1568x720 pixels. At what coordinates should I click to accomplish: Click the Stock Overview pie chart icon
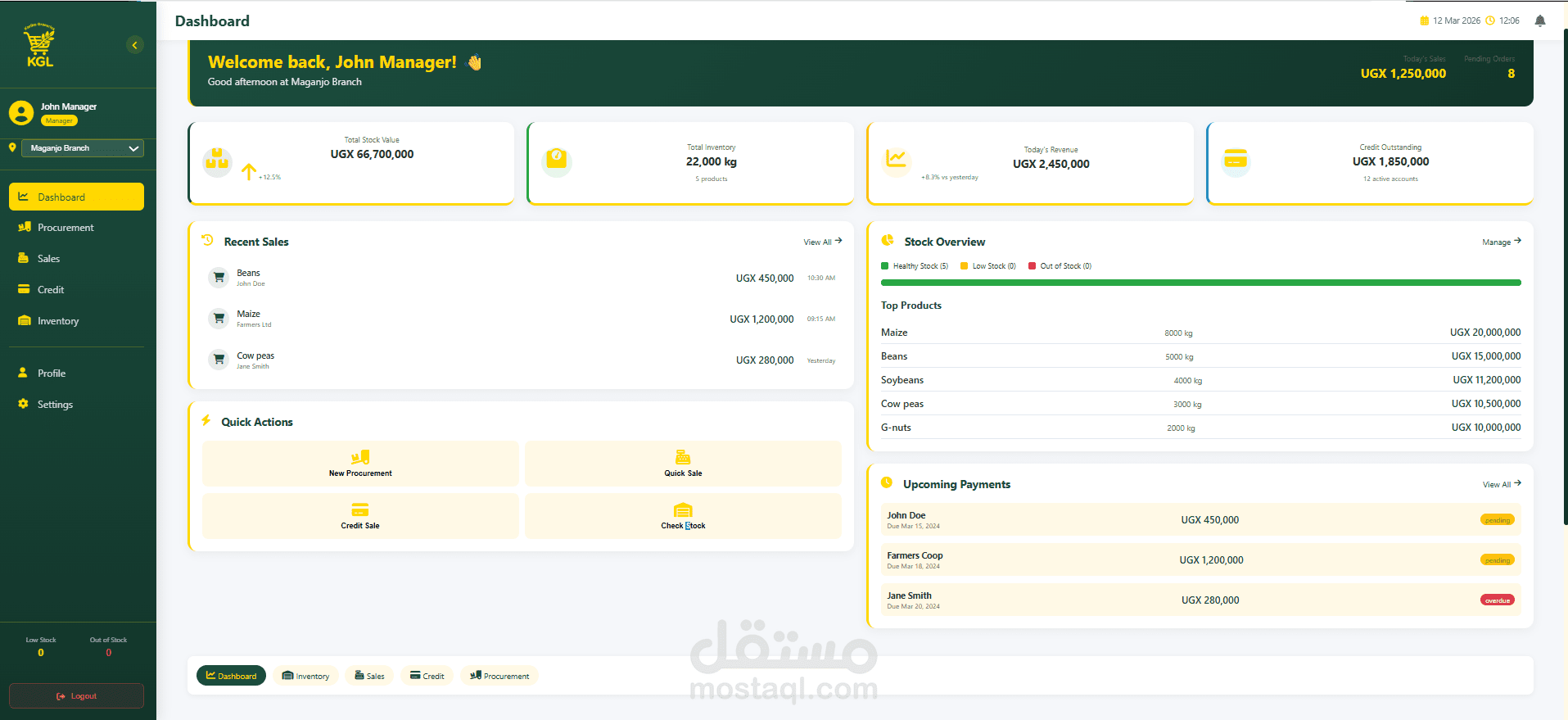888,240
